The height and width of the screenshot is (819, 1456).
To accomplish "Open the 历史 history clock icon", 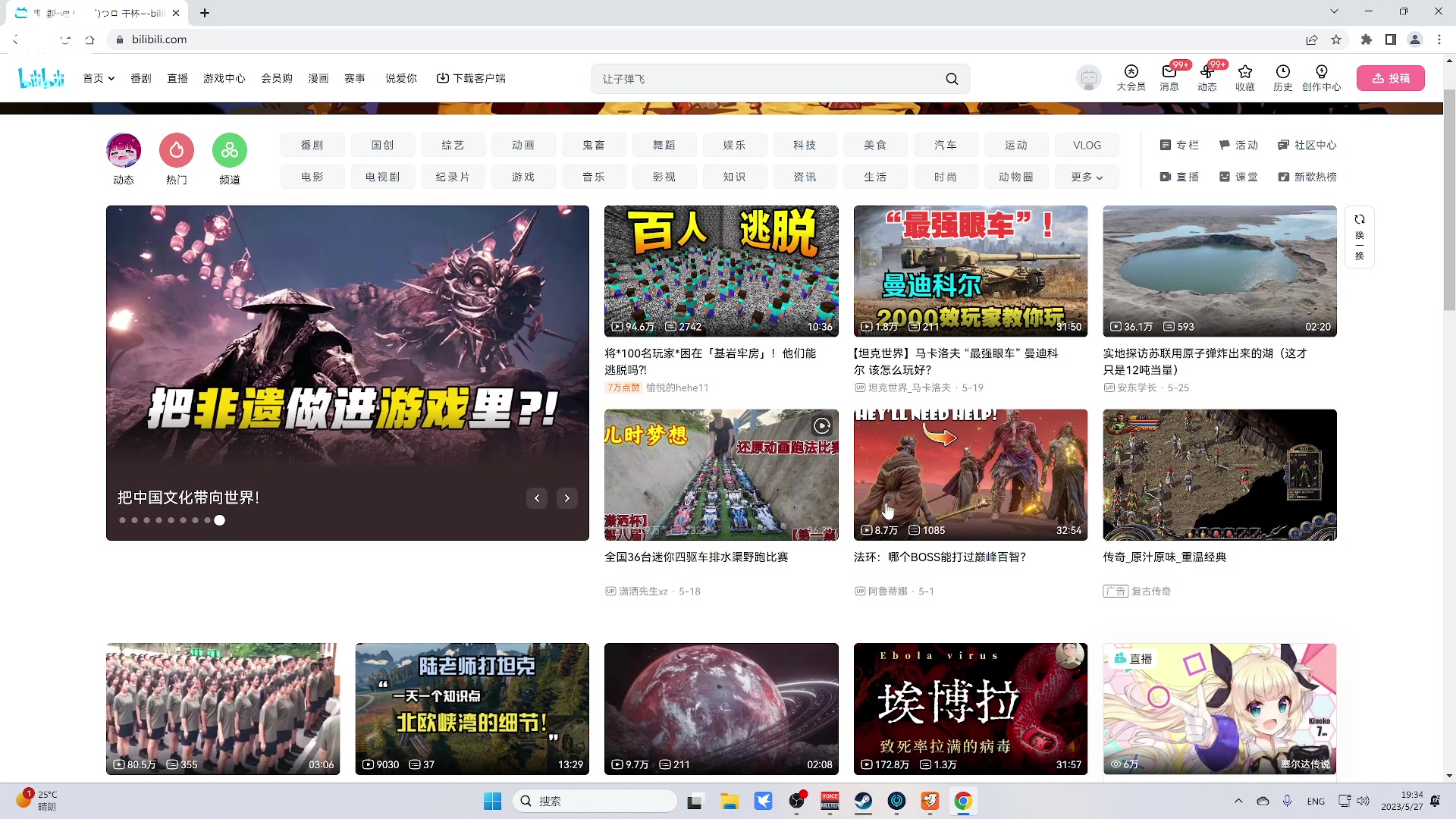I will click(x=1283, y=77).
